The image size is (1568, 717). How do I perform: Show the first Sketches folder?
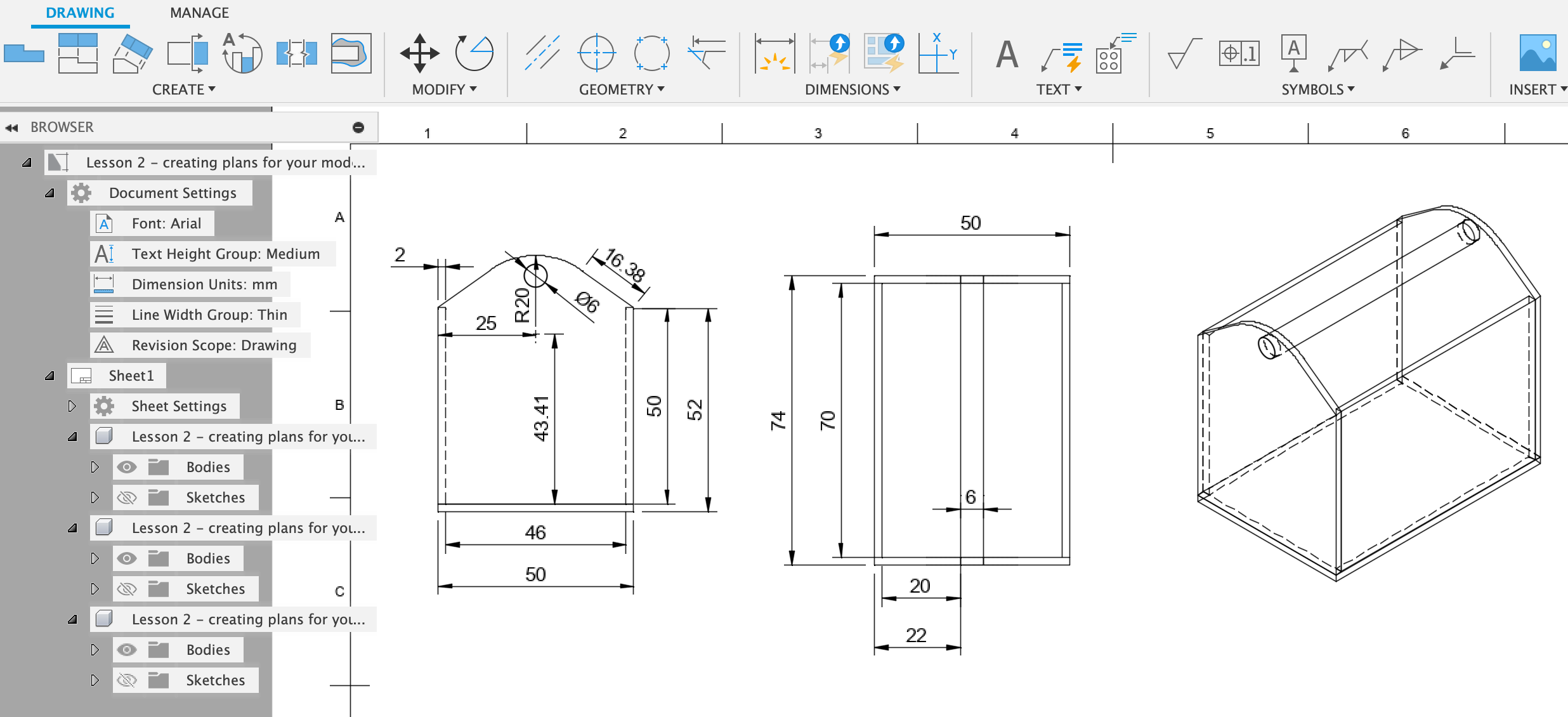(127, 498)
